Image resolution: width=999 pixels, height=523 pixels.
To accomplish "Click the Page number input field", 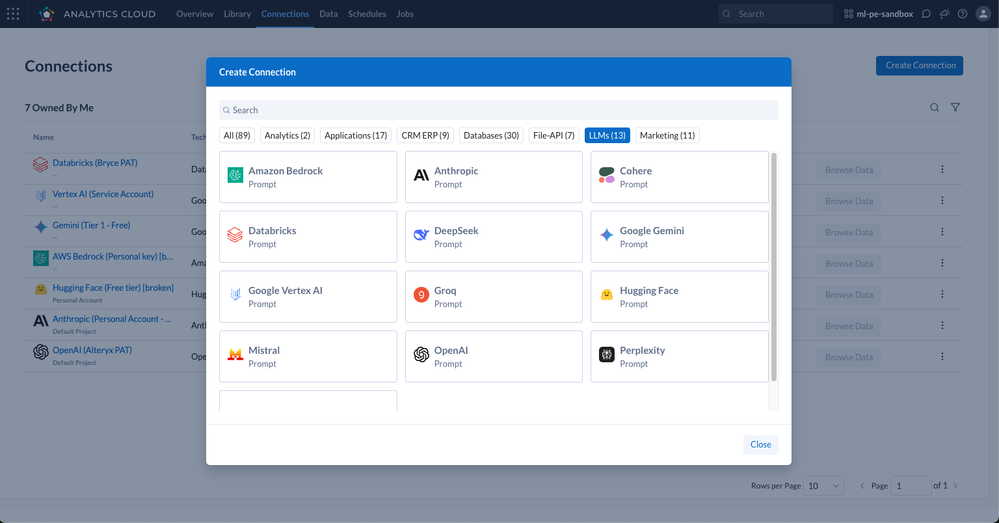I will 910,485.
